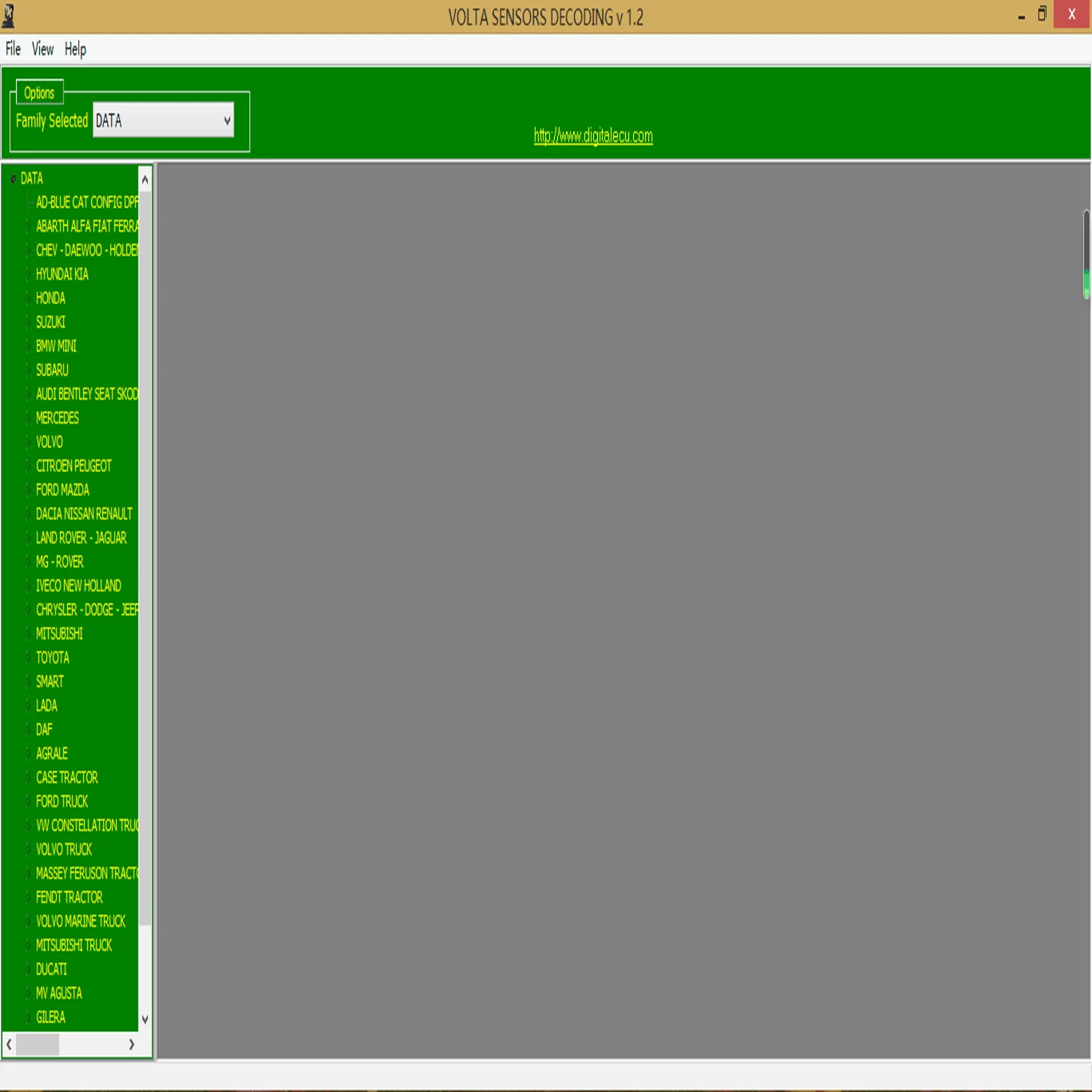1092x1092 pixels.
Task: Select CITROEN PEUGEOT in the tree
Action: (x=74, y=466)
